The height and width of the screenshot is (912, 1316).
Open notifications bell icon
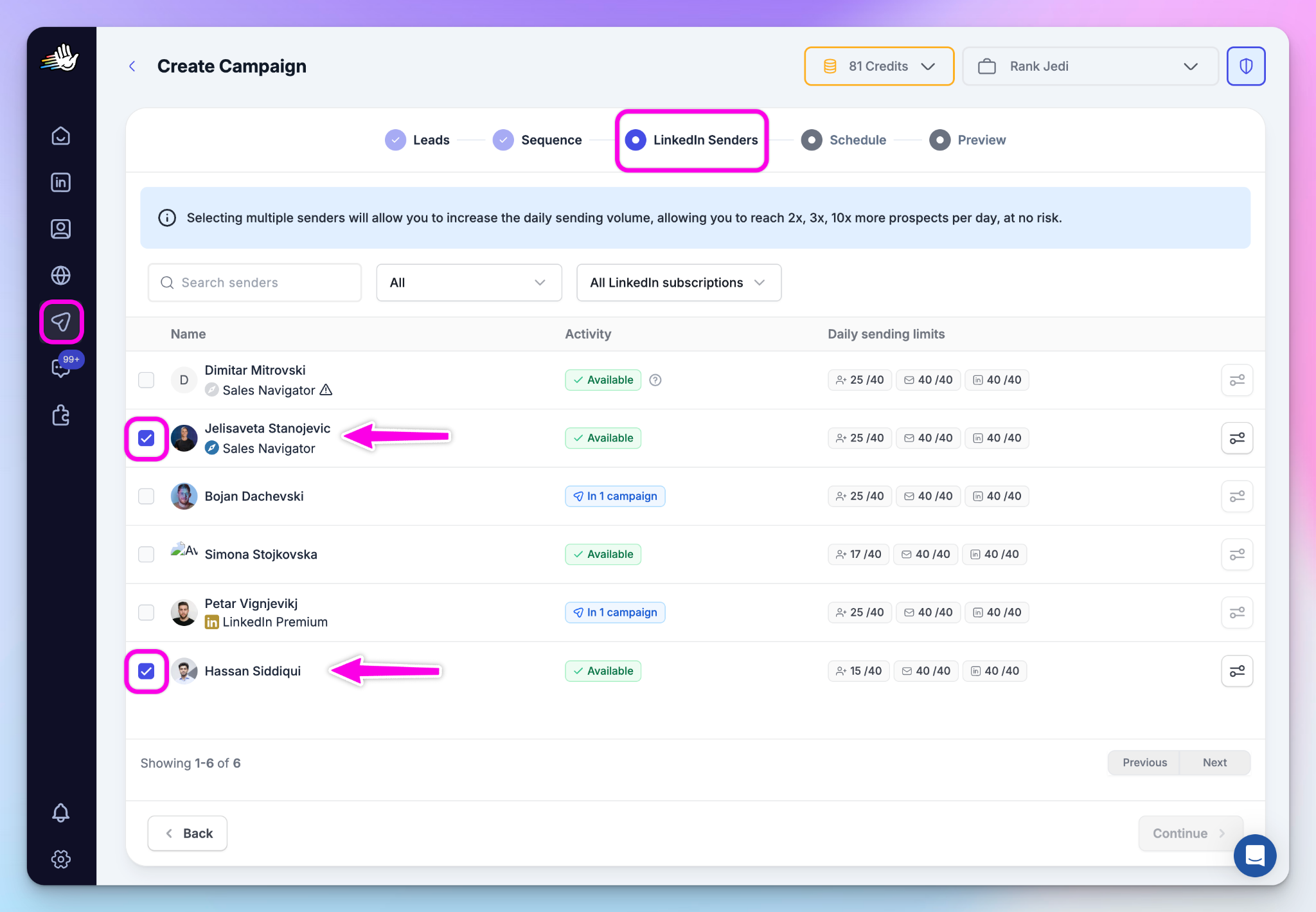click(x=61, y=812)
